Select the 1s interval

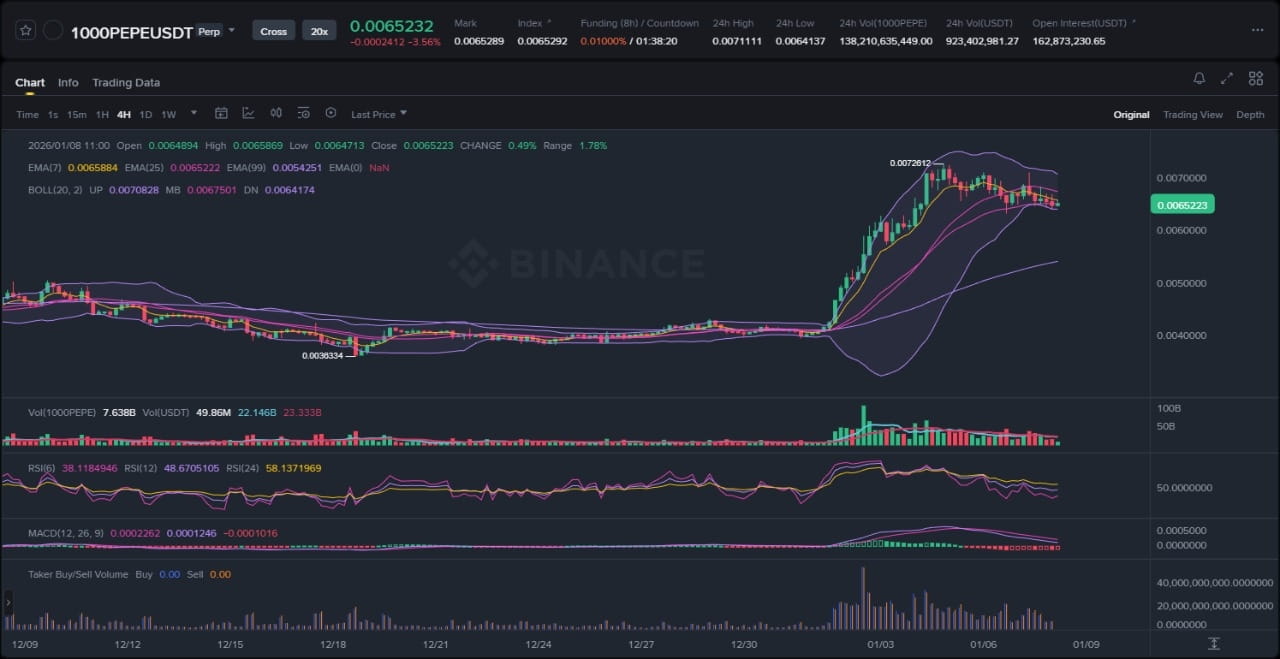[53, 114]
